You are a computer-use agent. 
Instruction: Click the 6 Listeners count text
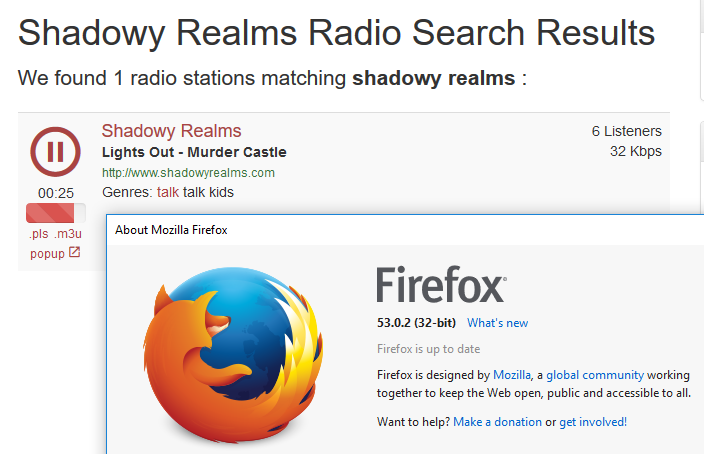pos(626,131)
